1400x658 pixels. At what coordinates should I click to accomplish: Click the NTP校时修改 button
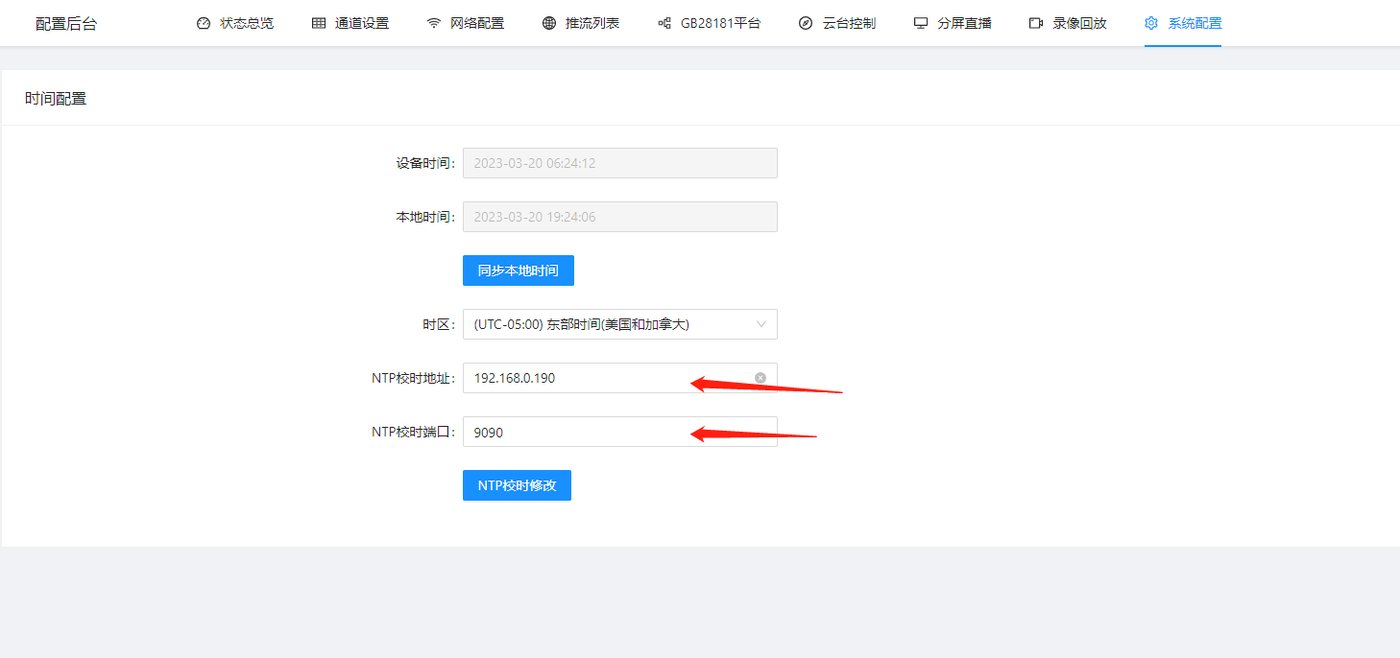tap(517, 485)
